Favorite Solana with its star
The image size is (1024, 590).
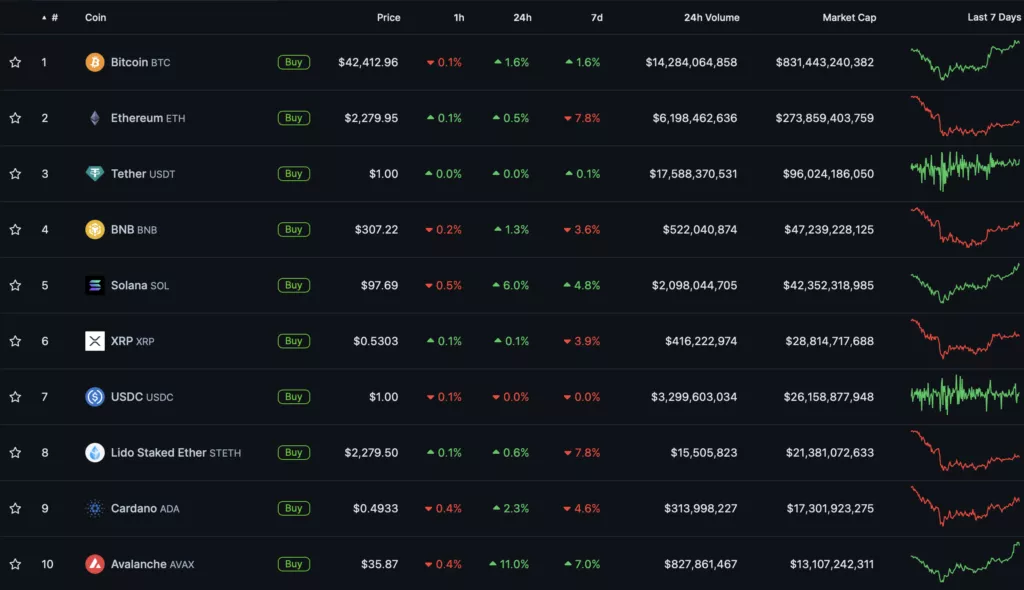click(15, 286)
